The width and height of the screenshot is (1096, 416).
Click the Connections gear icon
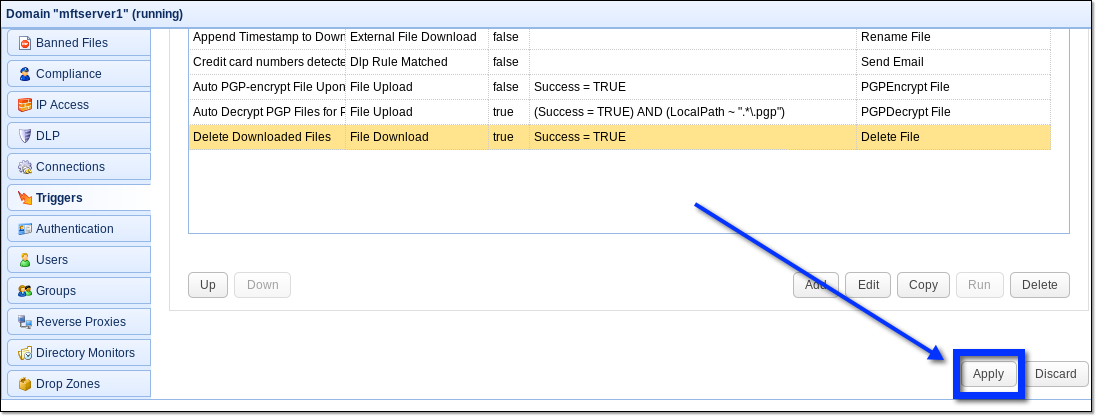tap(25, 167)
